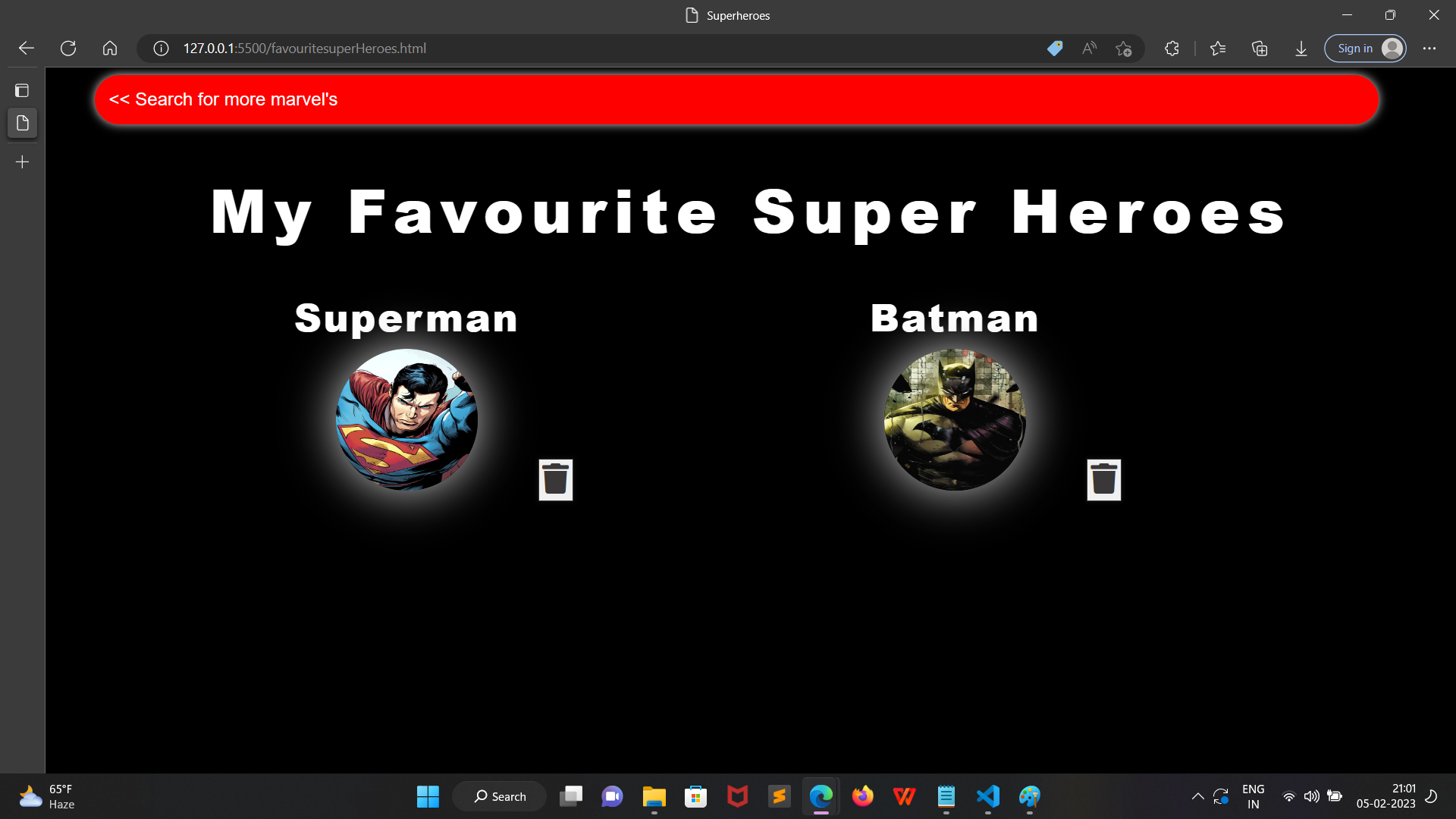View browser Downloads
Viewport: 1456px width, 819px height.
click(x=1301, y=48)
